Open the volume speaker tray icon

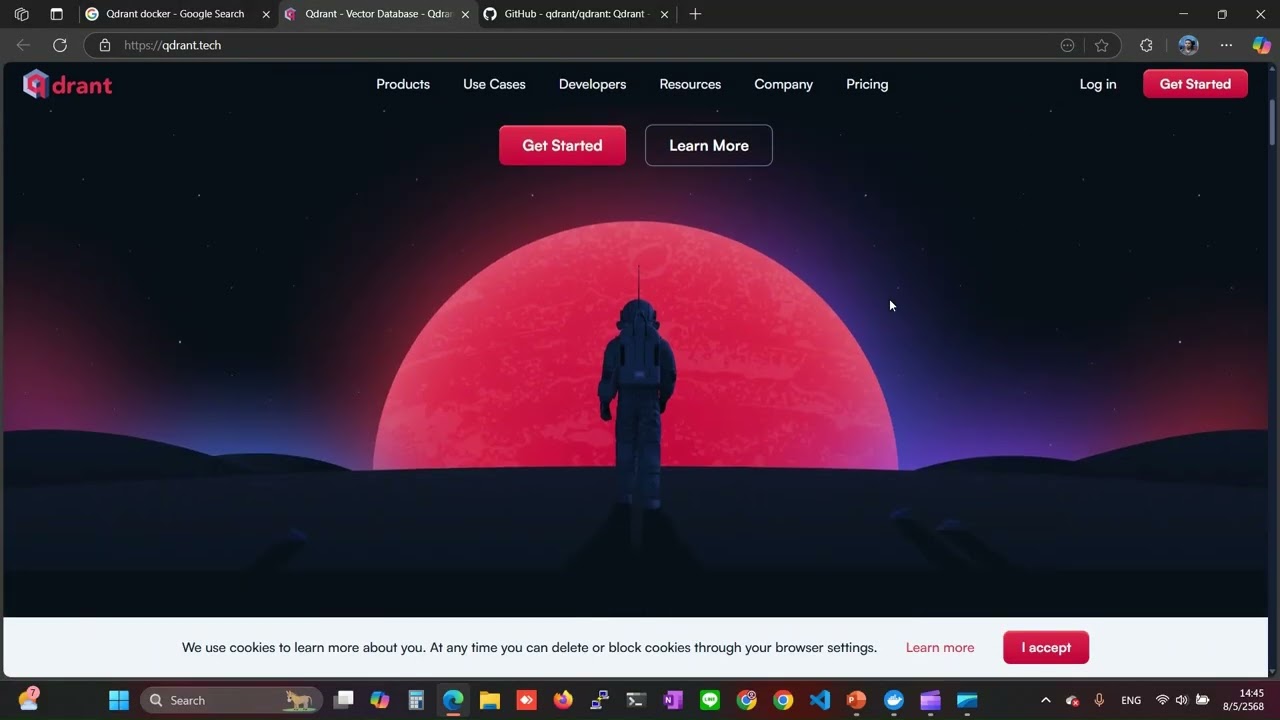(x=1182, y=700)
